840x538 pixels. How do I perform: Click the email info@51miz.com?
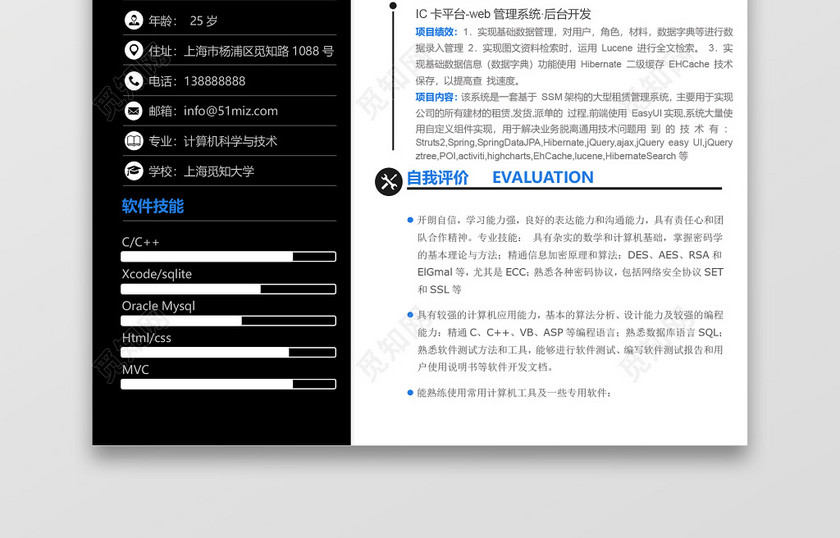(231, 111)
